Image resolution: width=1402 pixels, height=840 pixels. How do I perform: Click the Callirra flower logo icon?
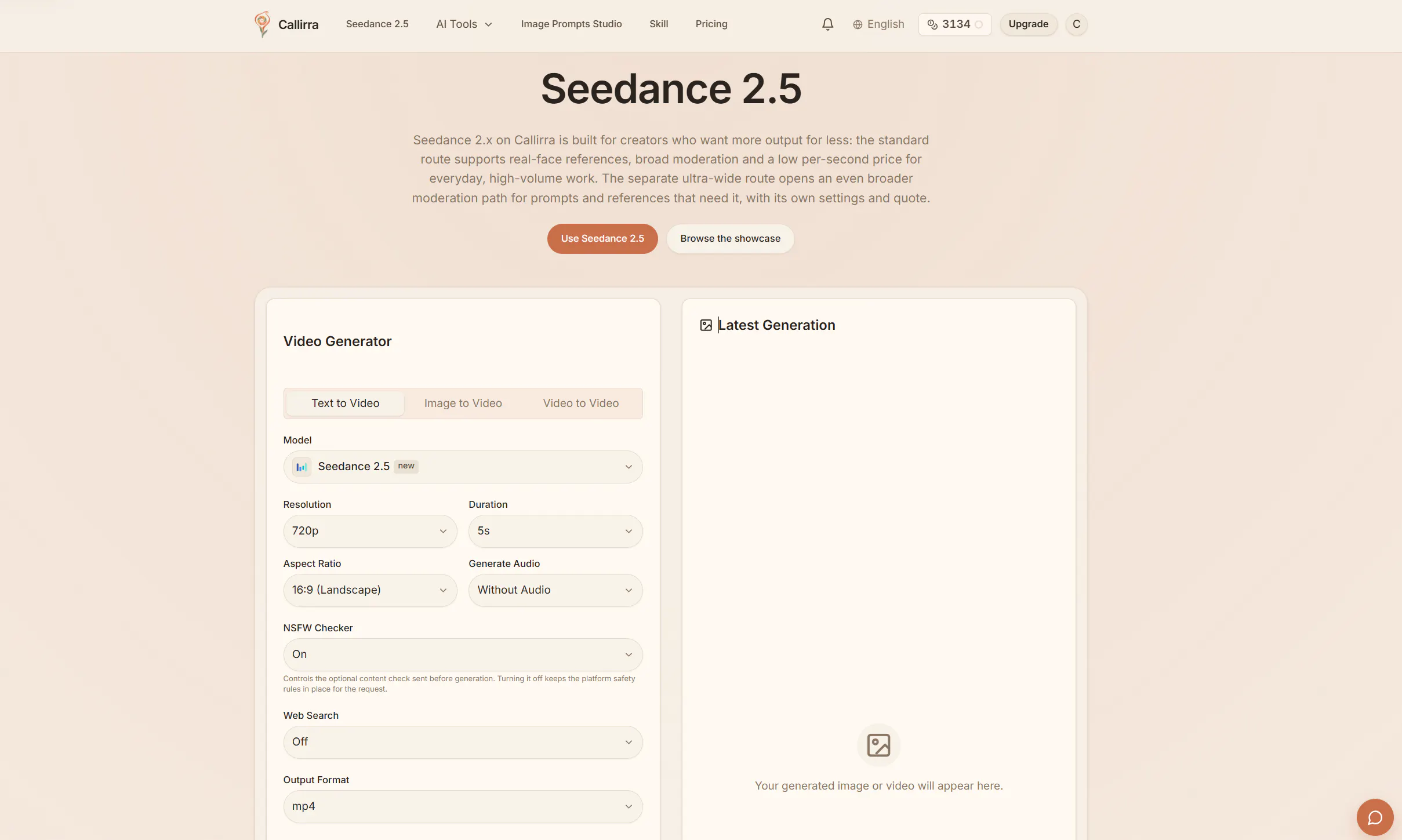point(262,24)
